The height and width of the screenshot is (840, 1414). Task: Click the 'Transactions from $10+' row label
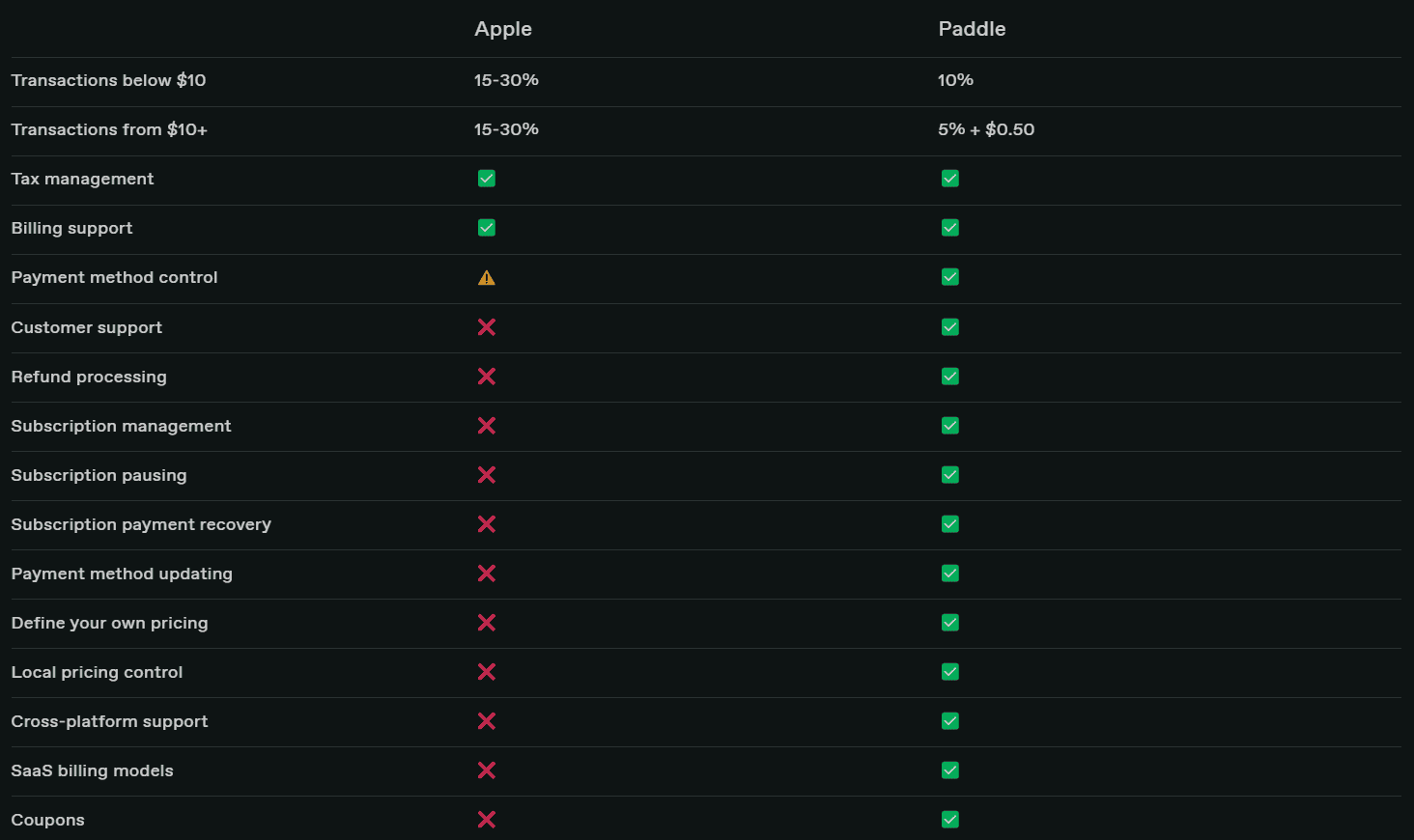109,129
